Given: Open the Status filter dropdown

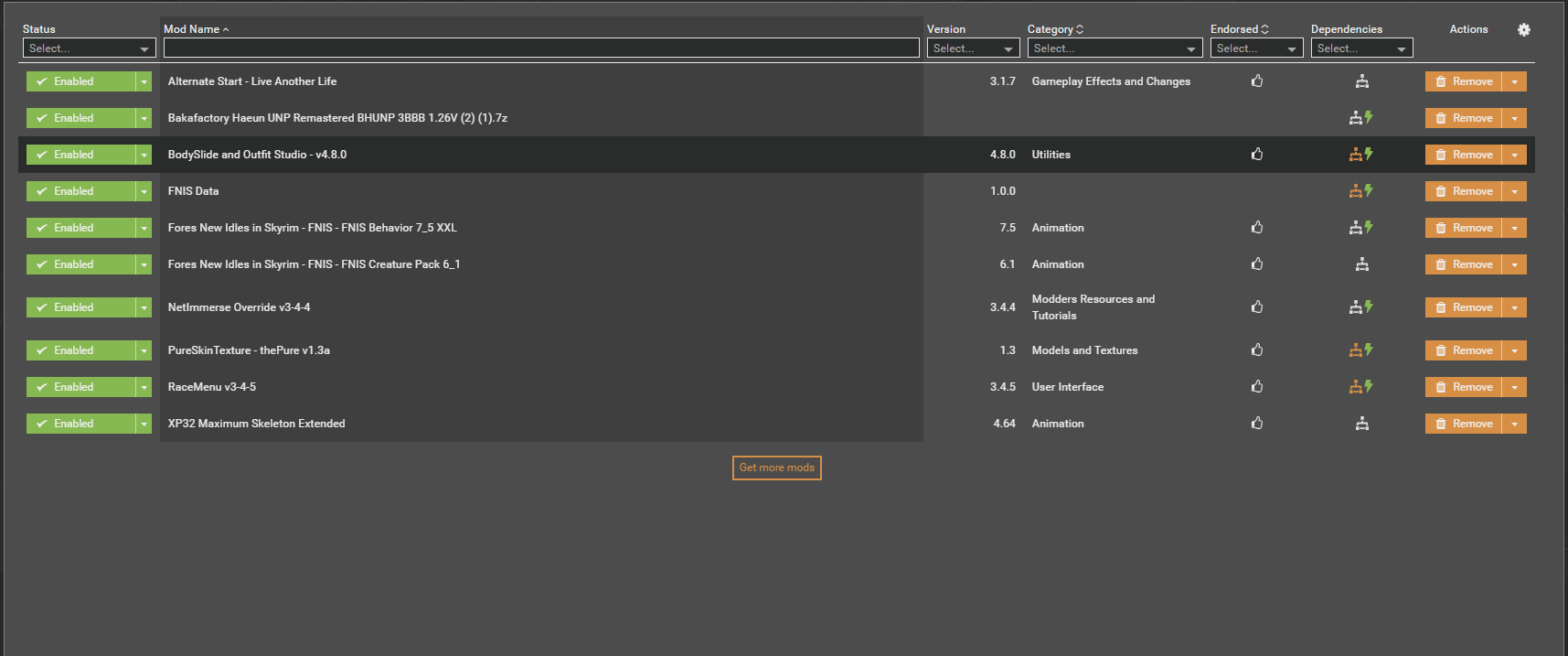Looking at the screenshot, I should 89,48.
